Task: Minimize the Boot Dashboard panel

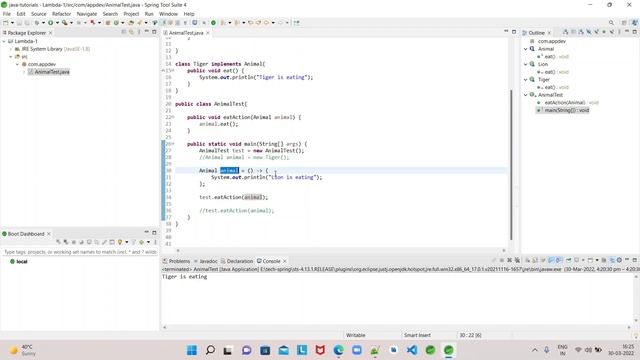Action: point(147,233)
